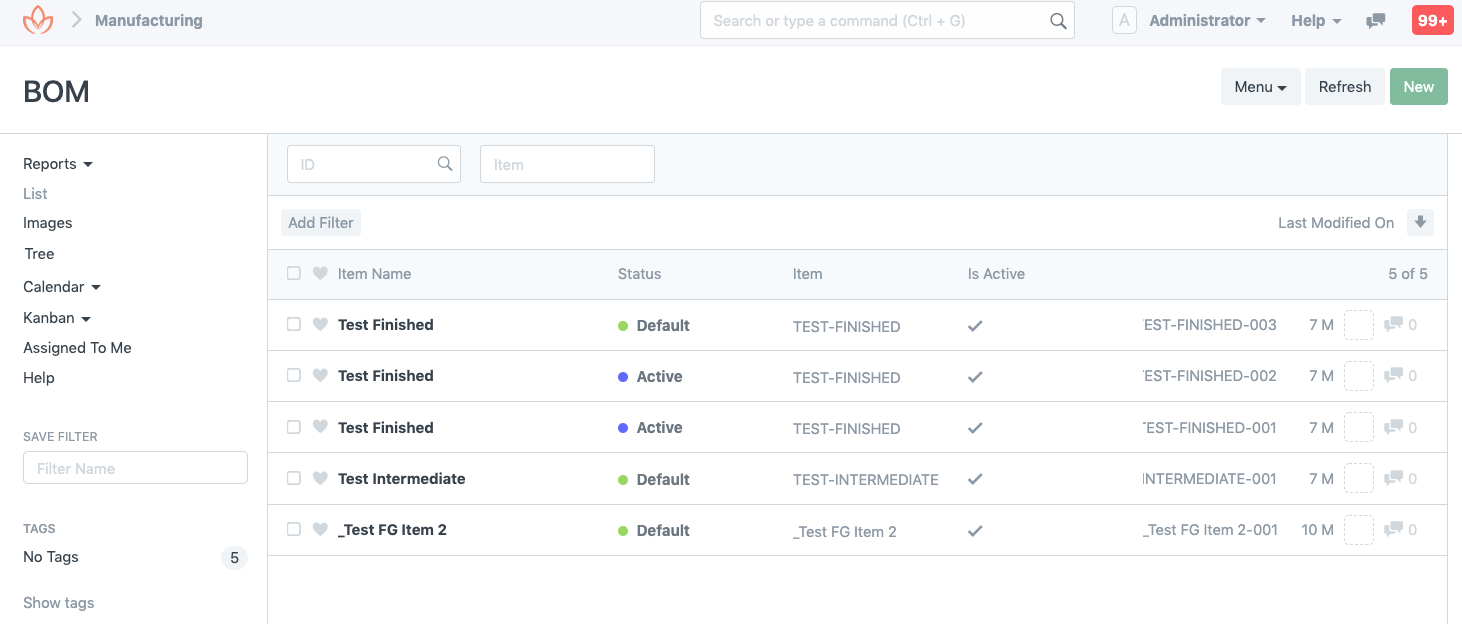1462x624 pixels.
Task: Switch to the Images view
Action: [x=48, y=223]
